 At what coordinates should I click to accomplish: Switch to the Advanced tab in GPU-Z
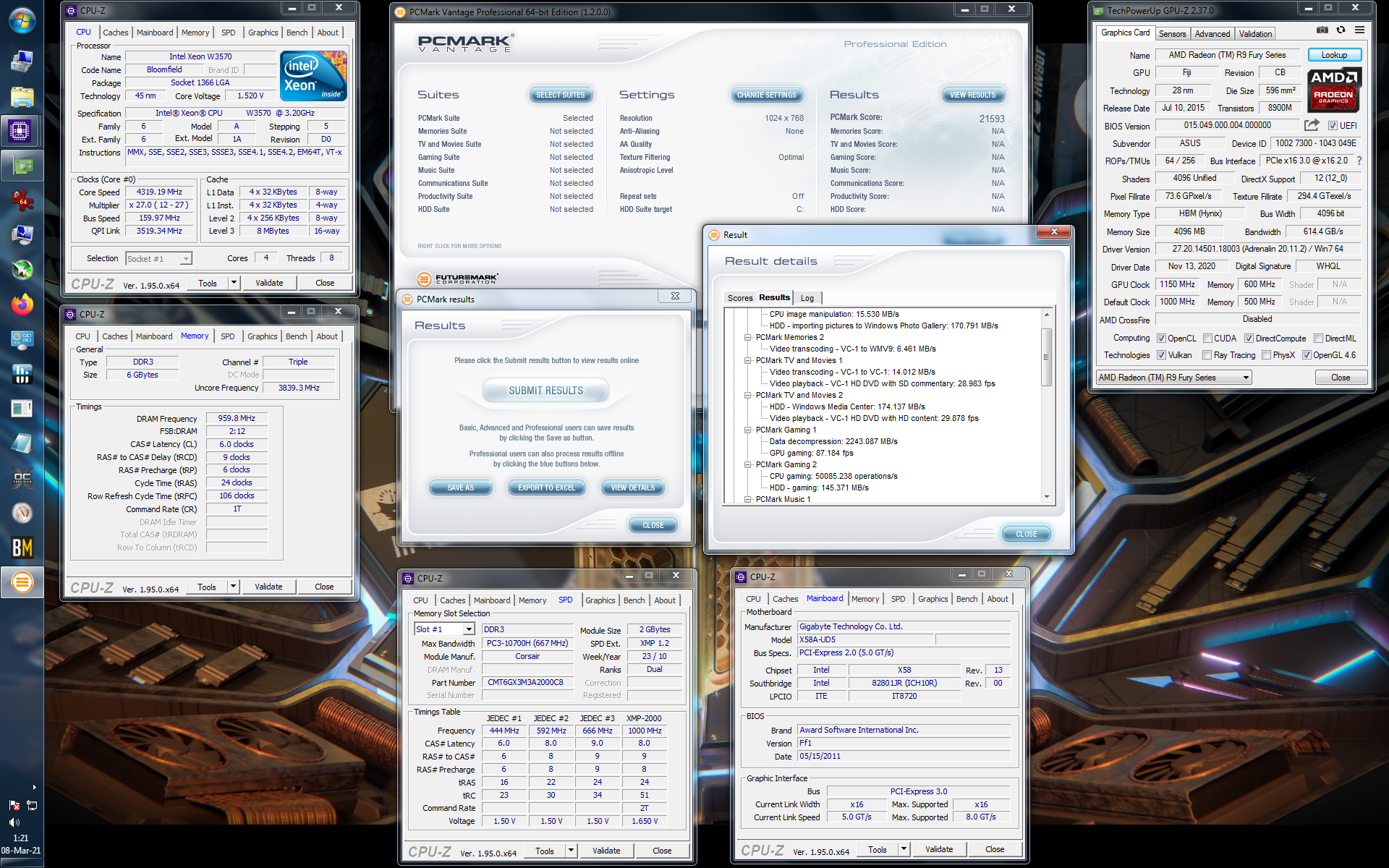click(x=1212, y=34)
